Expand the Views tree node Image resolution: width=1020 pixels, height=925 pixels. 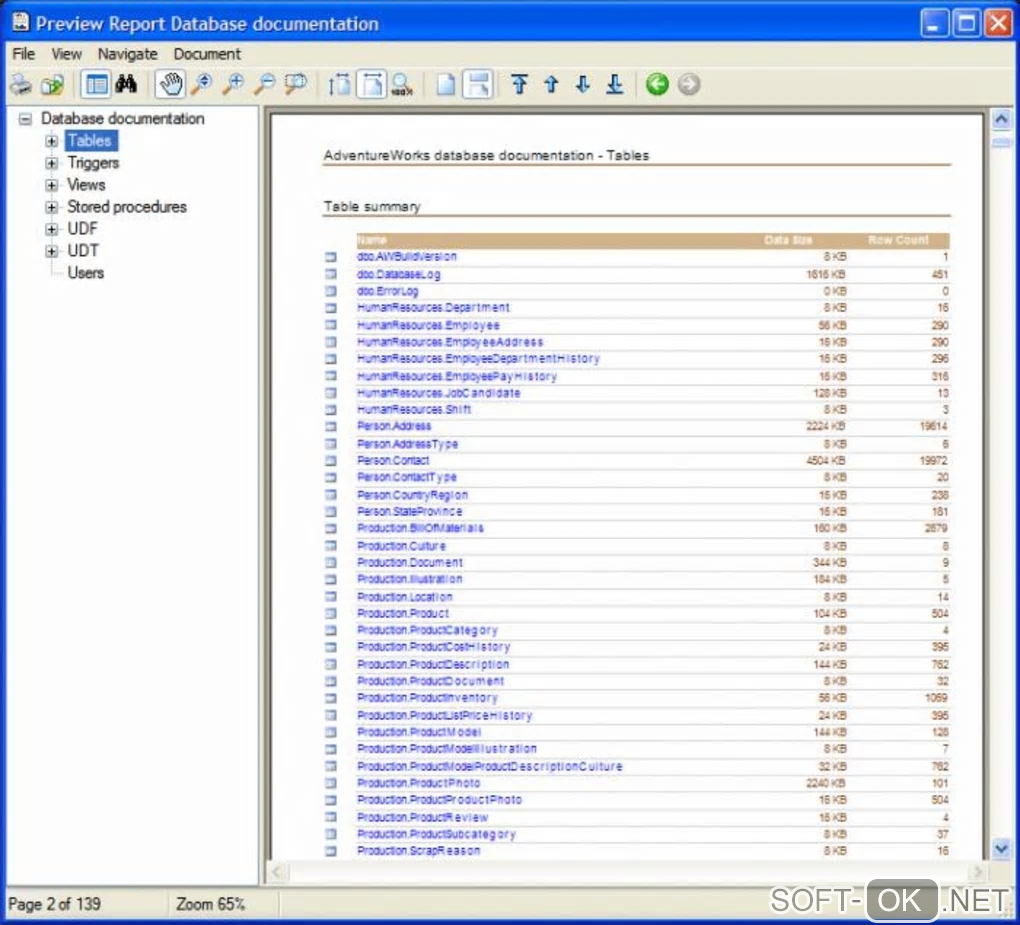pyautogui.click(x=51, y=185)
